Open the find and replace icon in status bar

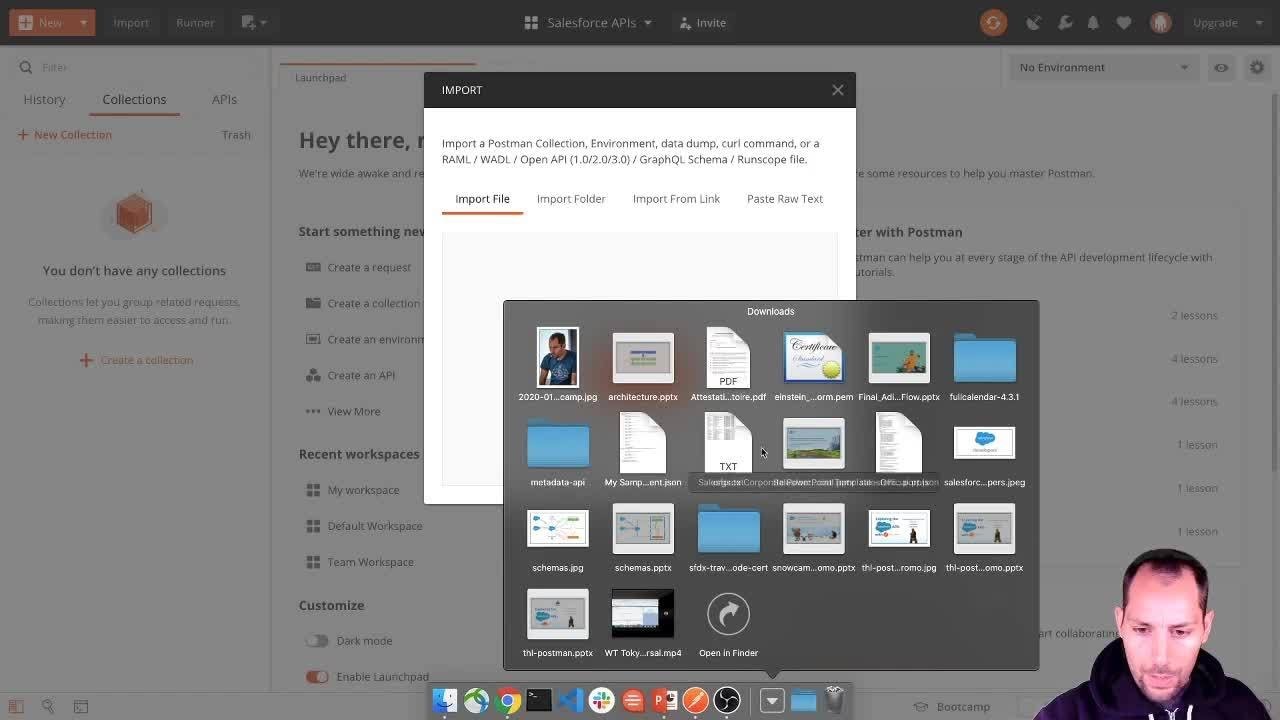[48, 706]
